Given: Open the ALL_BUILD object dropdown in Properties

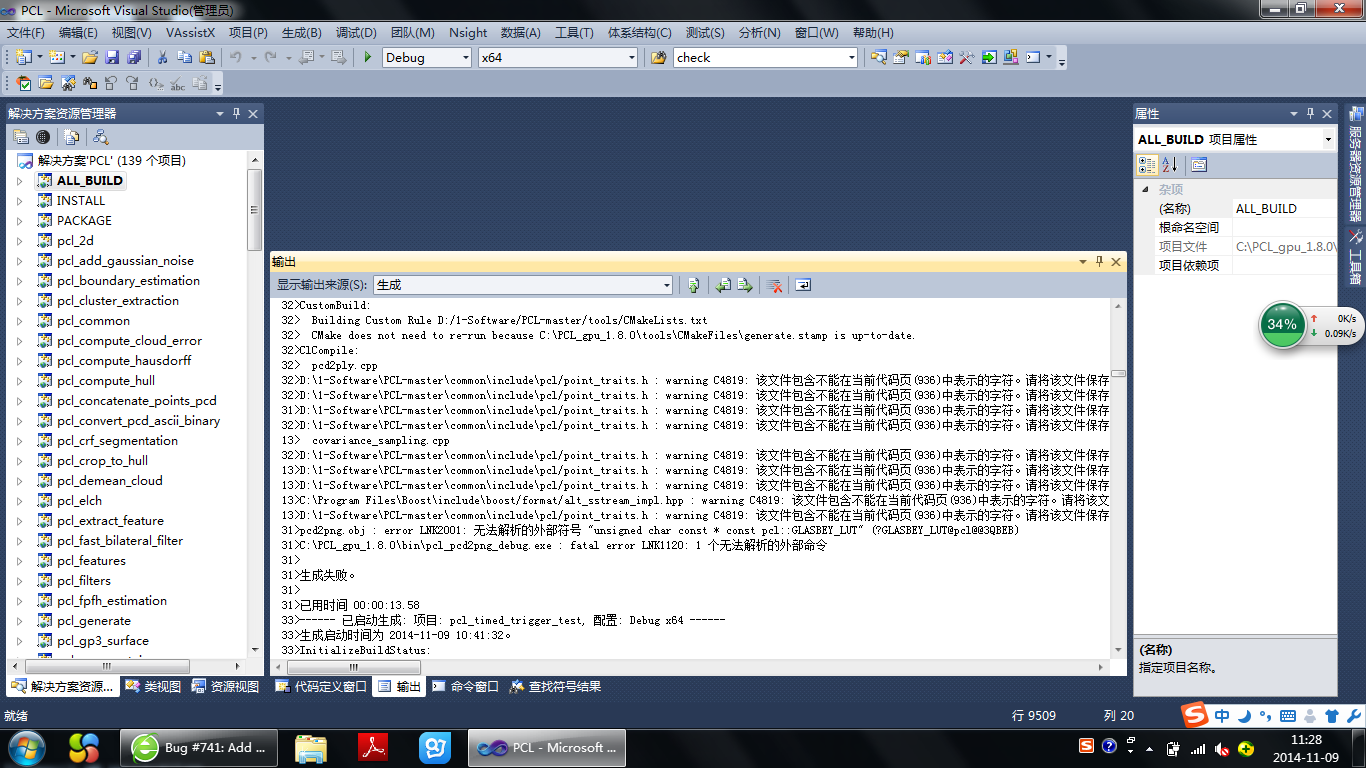Looking at the screenshot, I should (1328, 139).
